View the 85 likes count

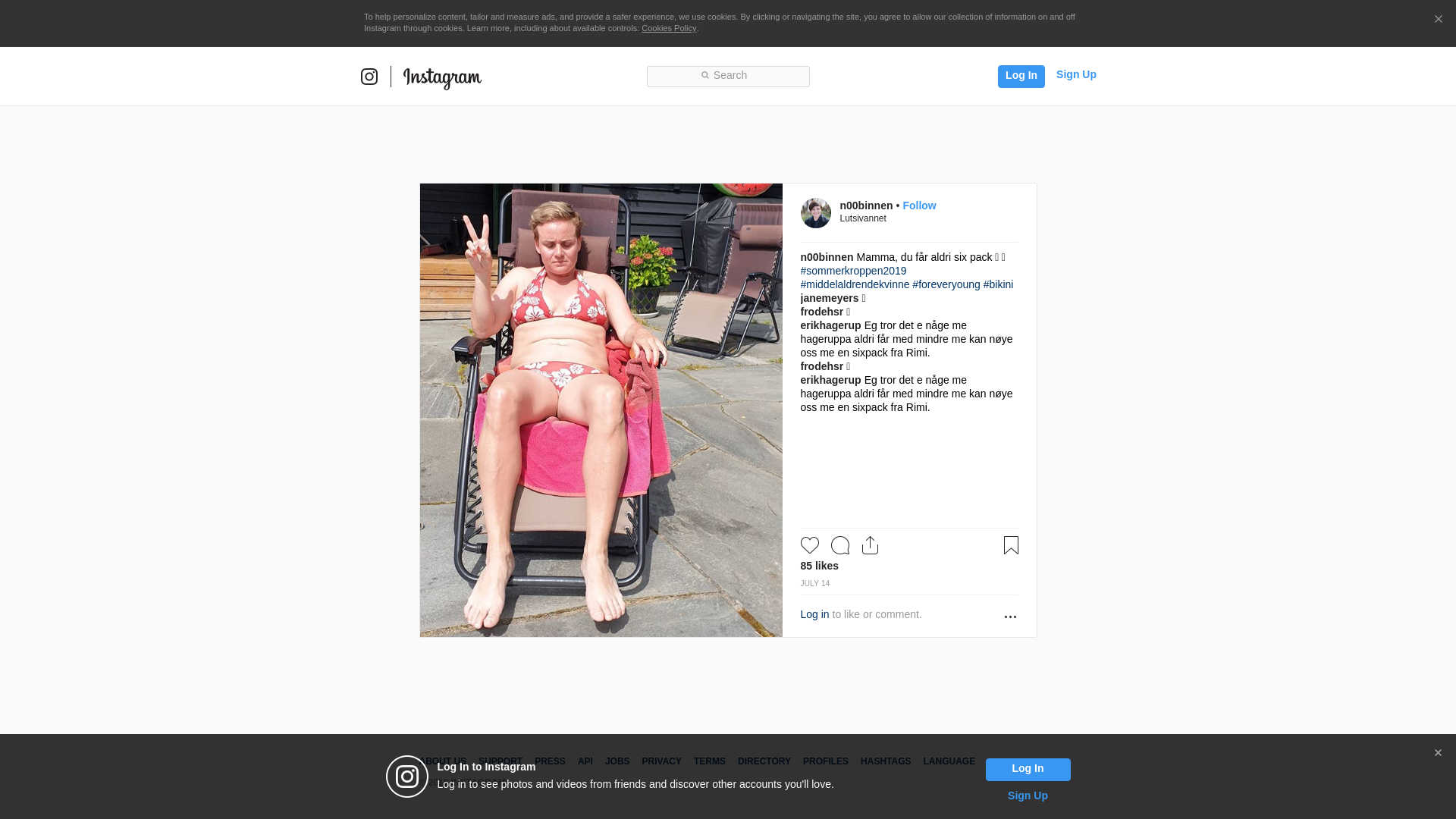(820, 566)
